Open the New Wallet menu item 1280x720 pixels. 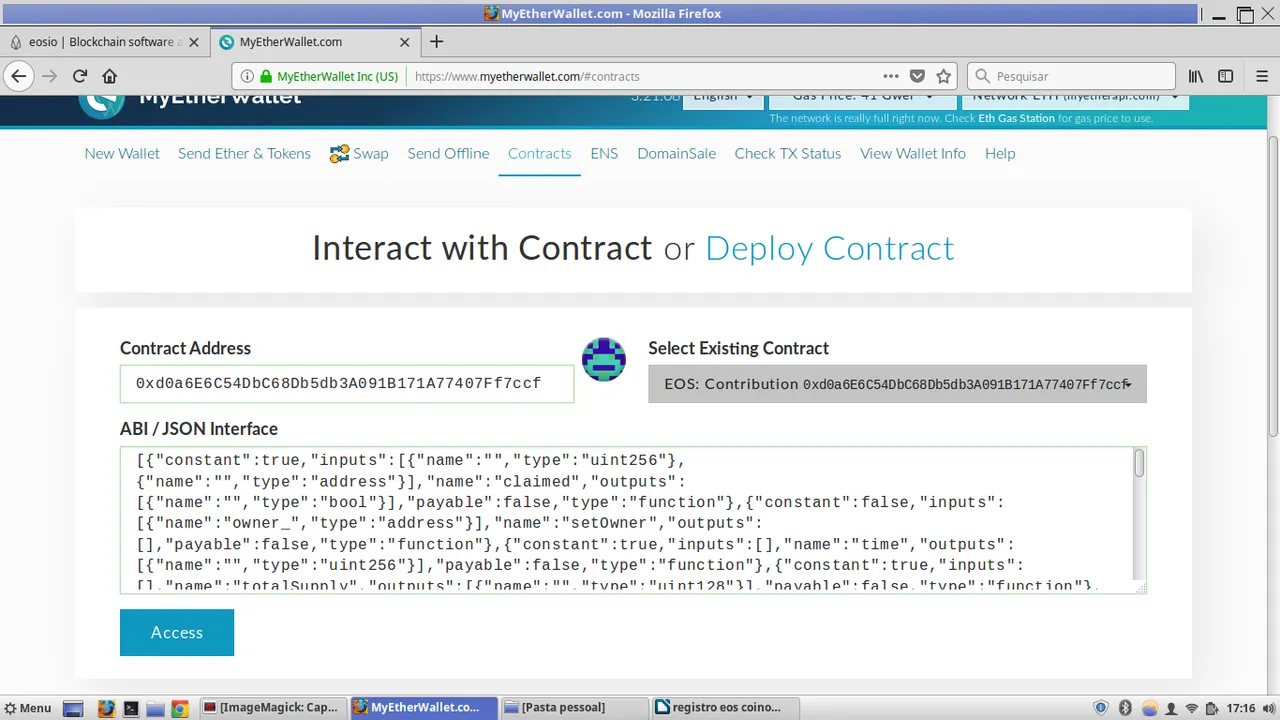(x=122, y=154)
